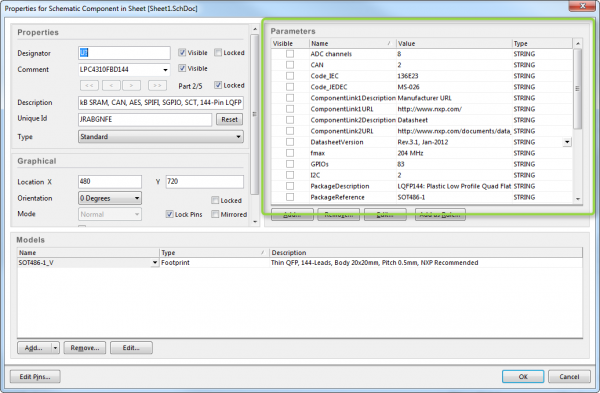Click Models Edit... button
Viewport: 600px width, 393px height.
(x=131, y=348)
